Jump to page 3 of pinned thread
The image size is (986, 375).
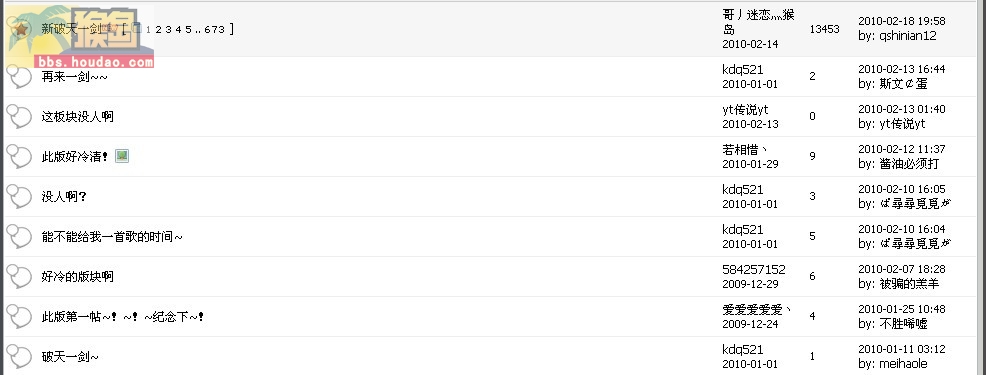pyautogui.click(x=168, y=29)
